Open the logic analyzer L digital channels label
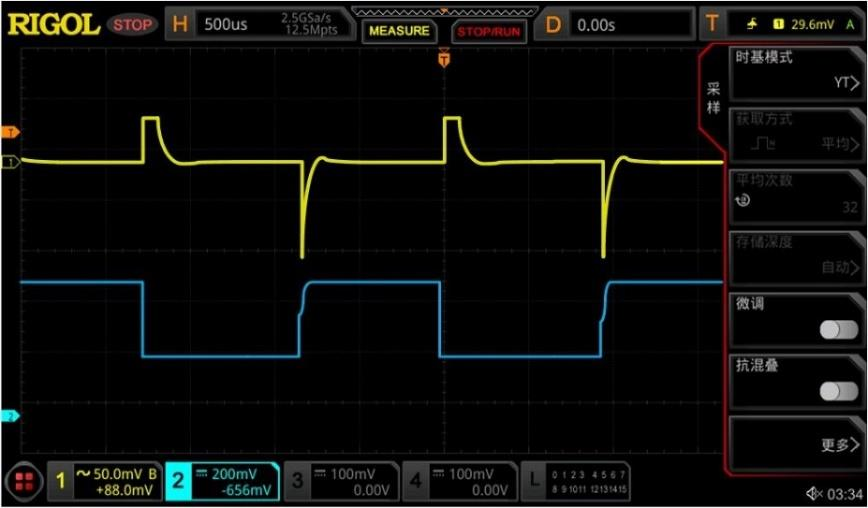Viewport: 868px width, 508px height. click(575, 481)
